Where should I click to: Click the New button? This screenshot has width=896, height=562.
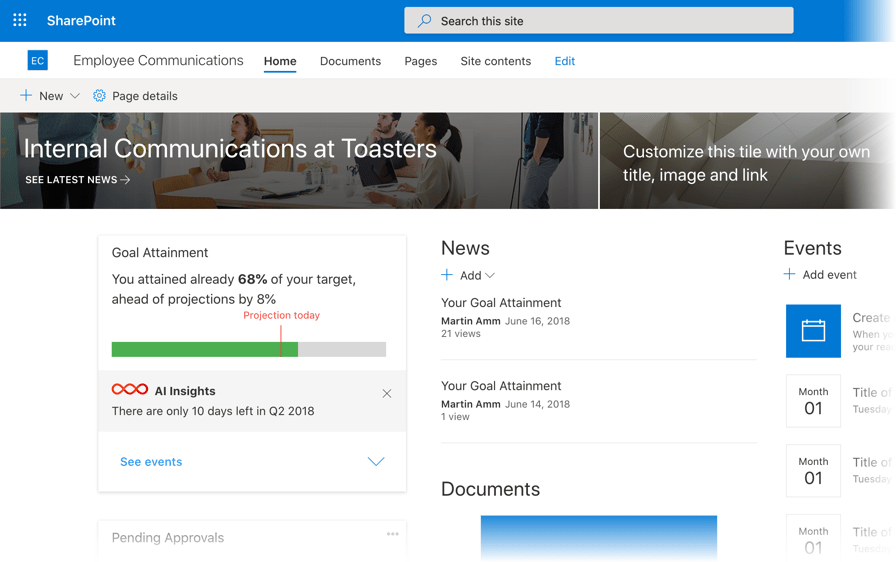click(50, 96)
